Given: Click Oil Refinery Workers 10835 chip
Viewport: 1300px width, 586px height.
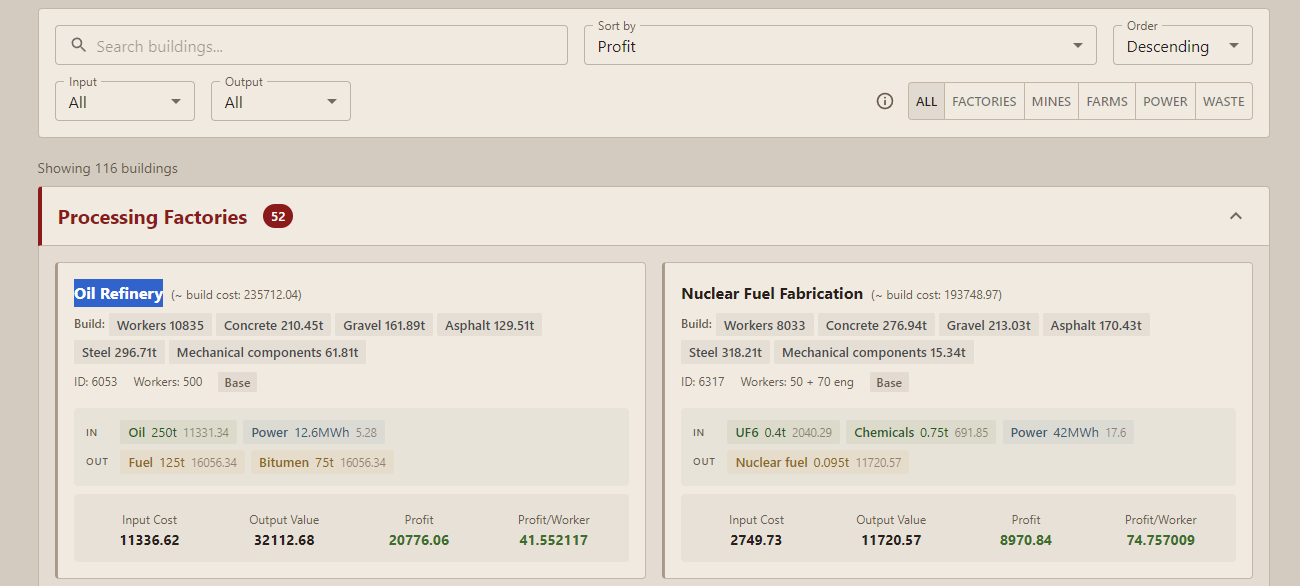Looking at the screenshot, I should click(x=160, y=325).
